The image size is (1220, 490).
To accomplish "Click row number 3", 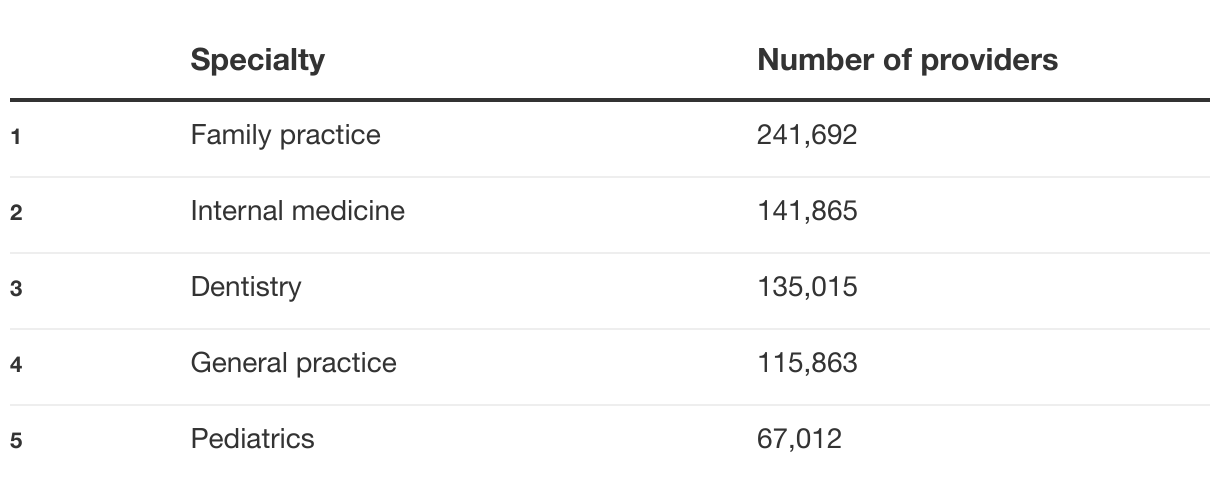I will (16, 289).
